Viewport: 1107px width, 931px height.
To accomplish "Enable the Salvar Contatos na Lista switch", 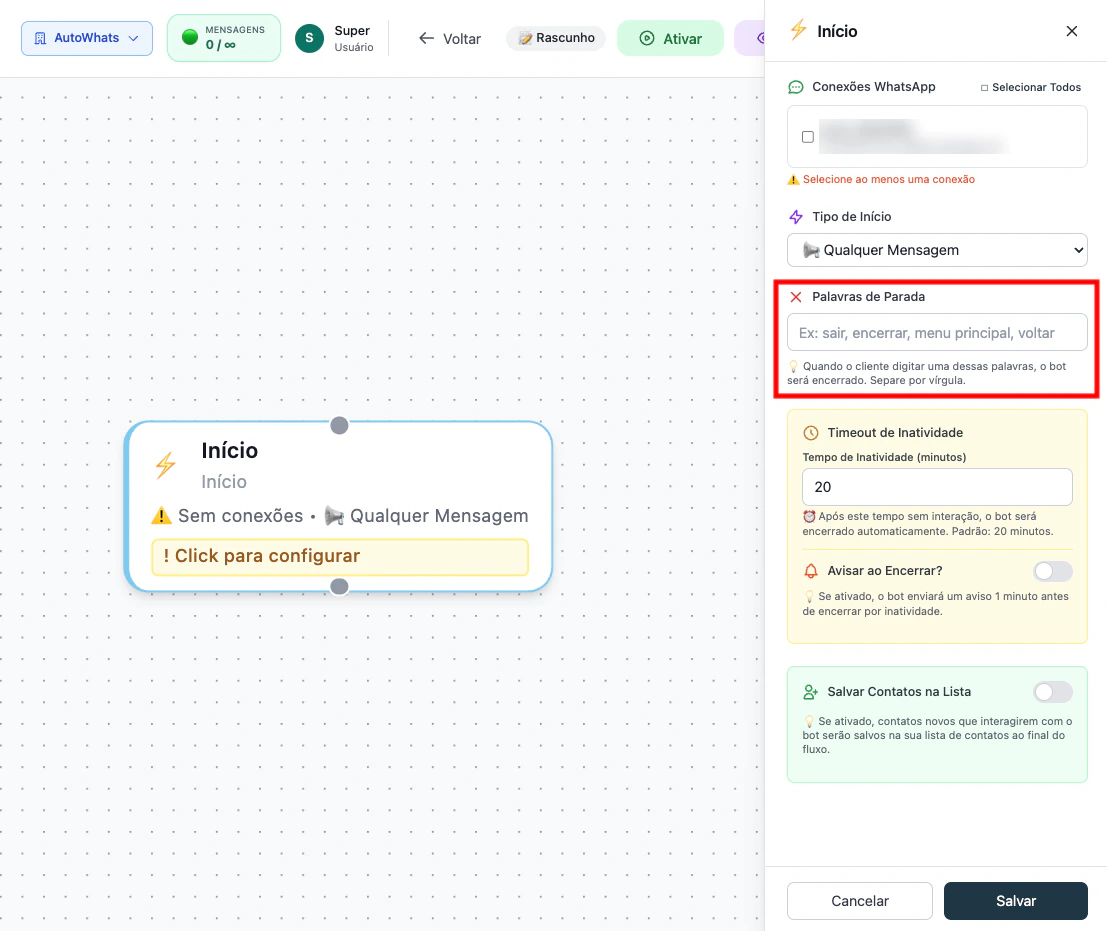I will (1053, 692).
